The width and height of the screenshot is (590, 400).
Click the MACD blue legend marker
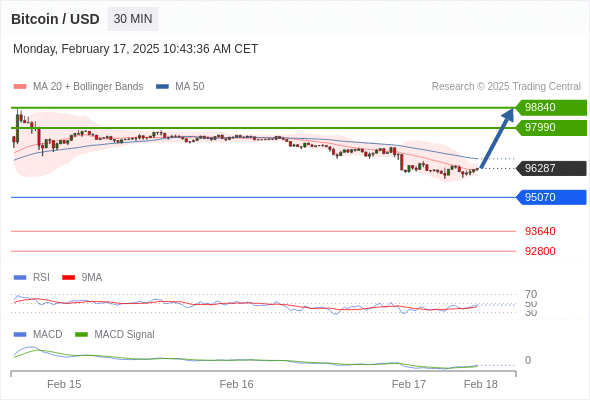pos(20,335)
